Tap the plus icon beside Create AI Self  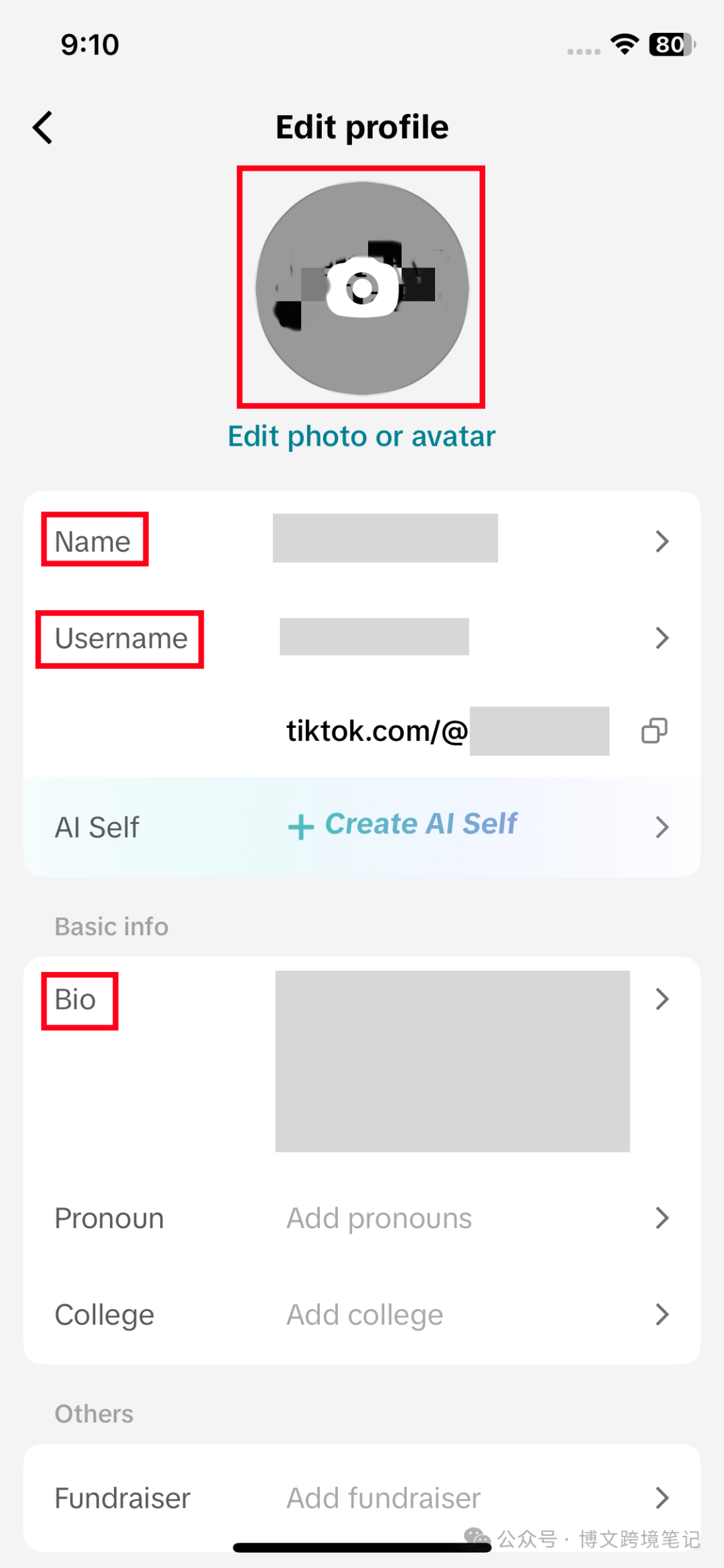(x=301, y=827)
